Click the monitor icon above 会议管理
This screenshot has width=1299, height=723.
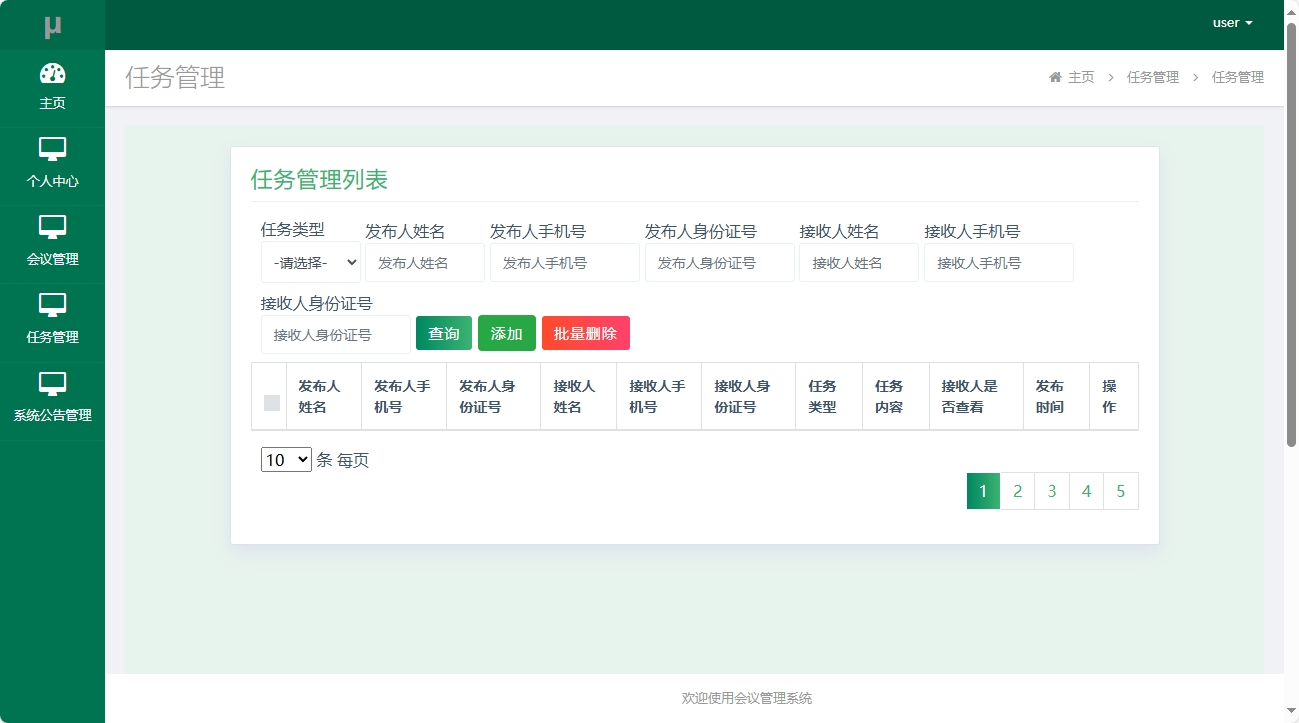[x=53, y=228]
